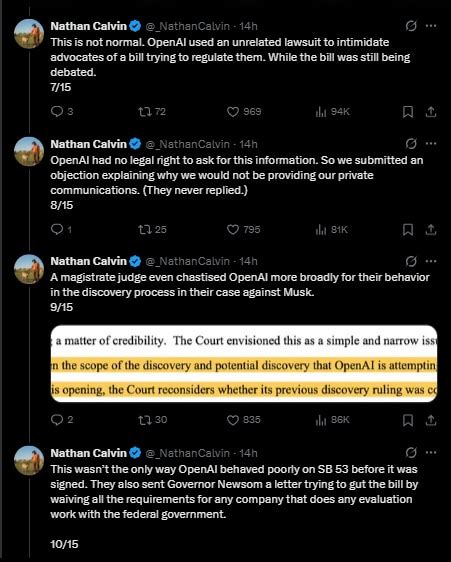Bookmark the 7/15 tweet
This screenshot has width=451, height=562.
point(408,112)
